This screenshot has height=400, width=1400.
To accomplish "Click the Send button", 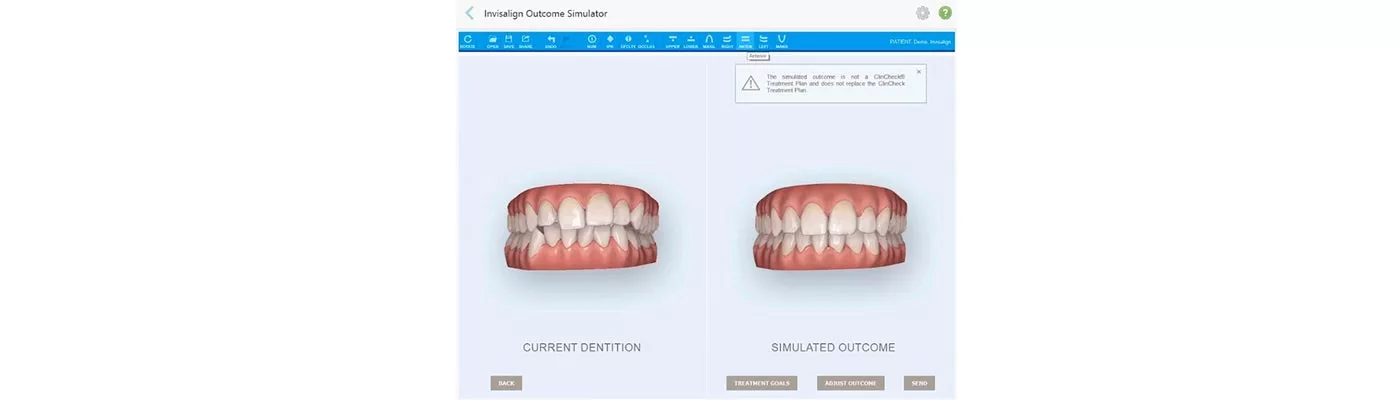I will tap(919, 383).
